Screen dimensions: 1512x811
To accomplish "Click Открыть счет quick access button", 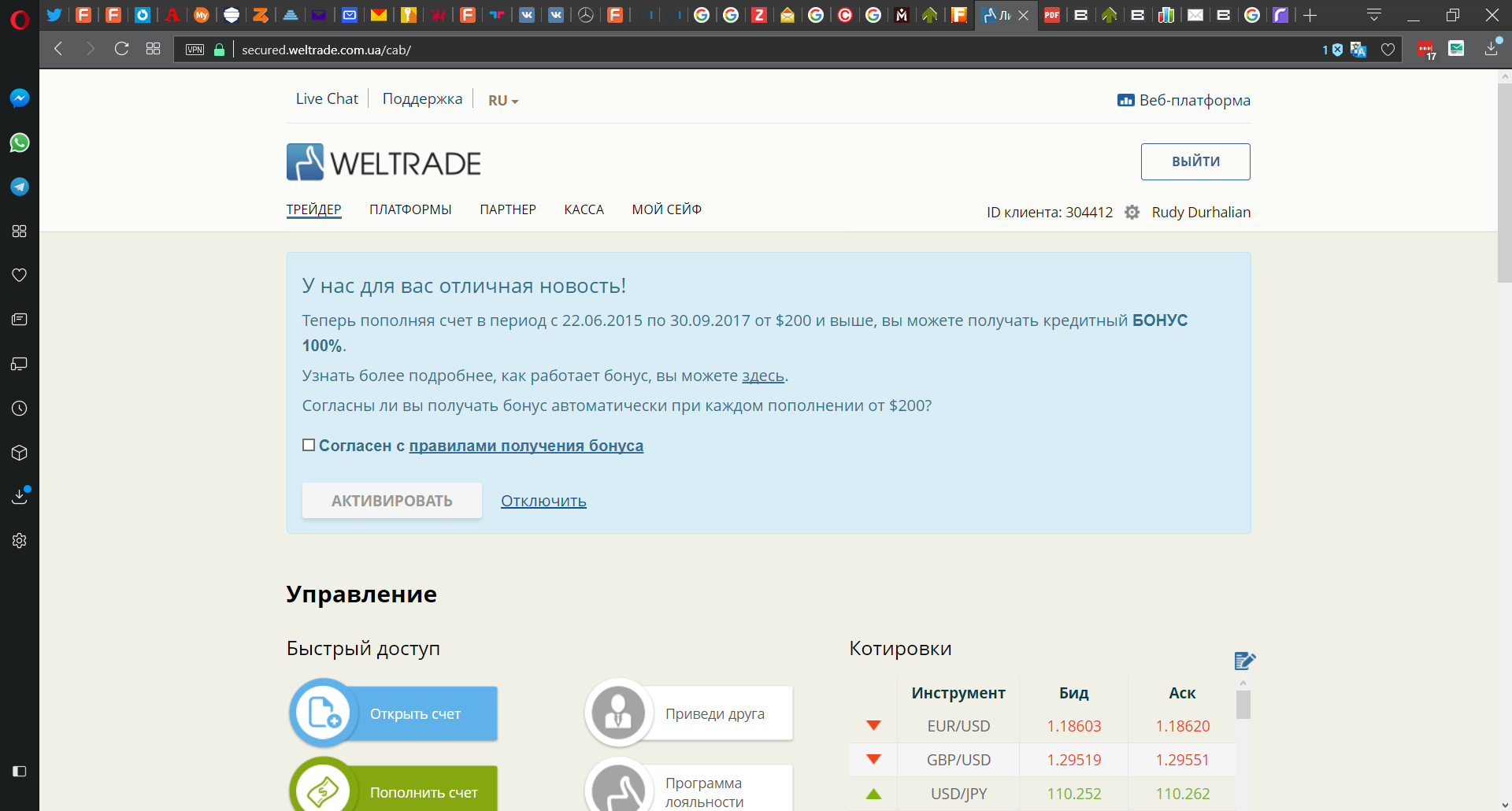I will (x=394, y=713).
